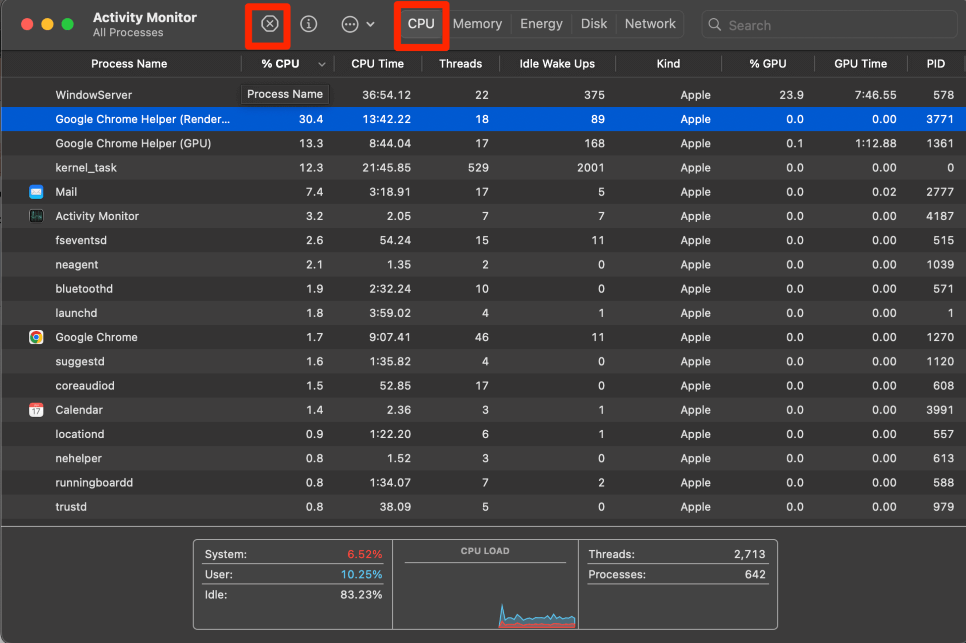Click the Activity Monitor icon in process list
This screenshot has height=643, width=966.
pyautogui.click(x=36, y=216)
